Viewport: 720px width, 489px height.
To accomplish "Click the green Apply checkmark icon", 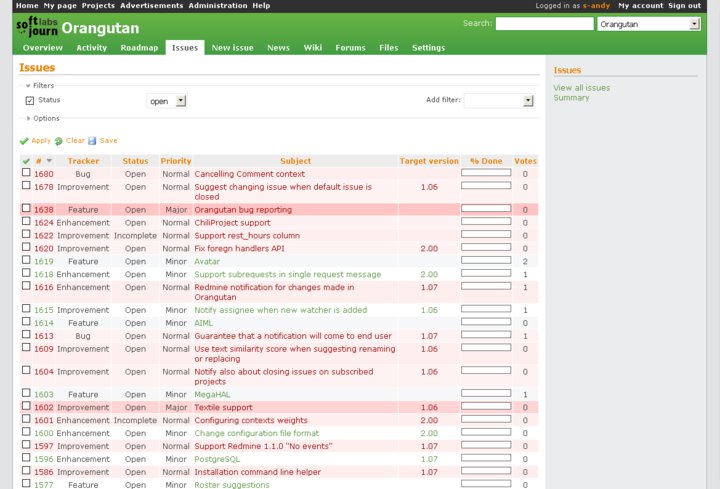I will [x=24, y=141].
